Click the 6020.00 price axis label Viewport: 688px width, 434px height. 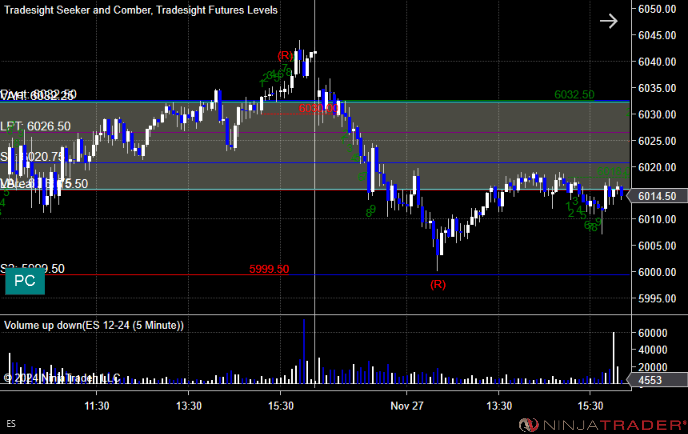(657, 167)
